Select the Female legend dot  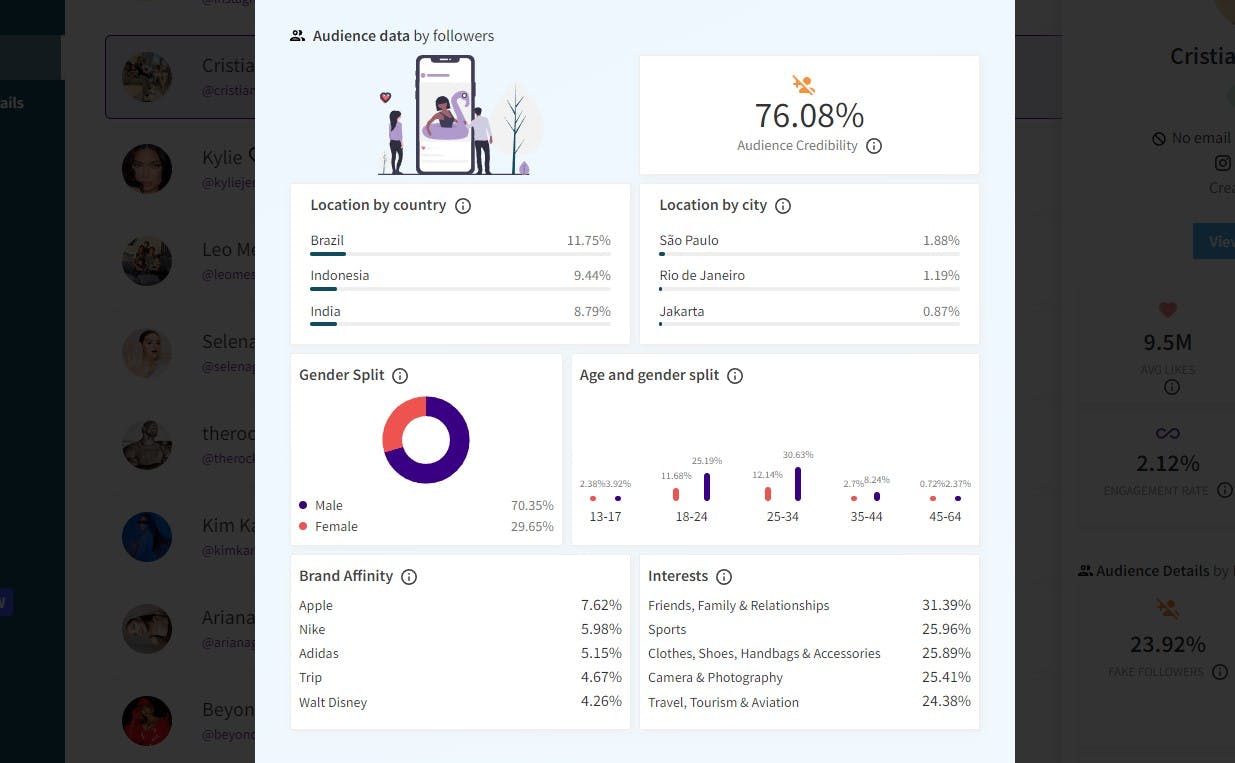tap(303, 526)
